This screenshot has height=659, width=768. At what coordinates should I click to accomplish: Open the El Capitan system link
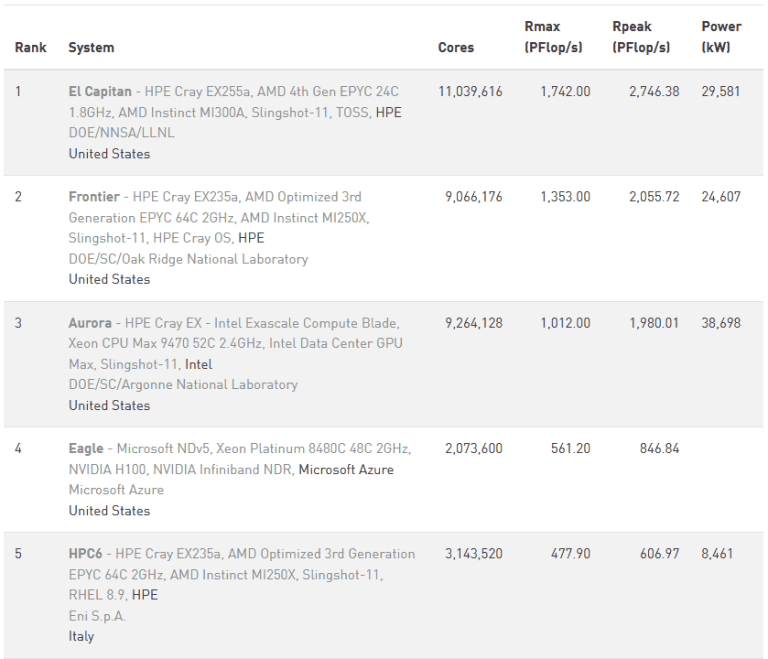[x=101, y=91]
